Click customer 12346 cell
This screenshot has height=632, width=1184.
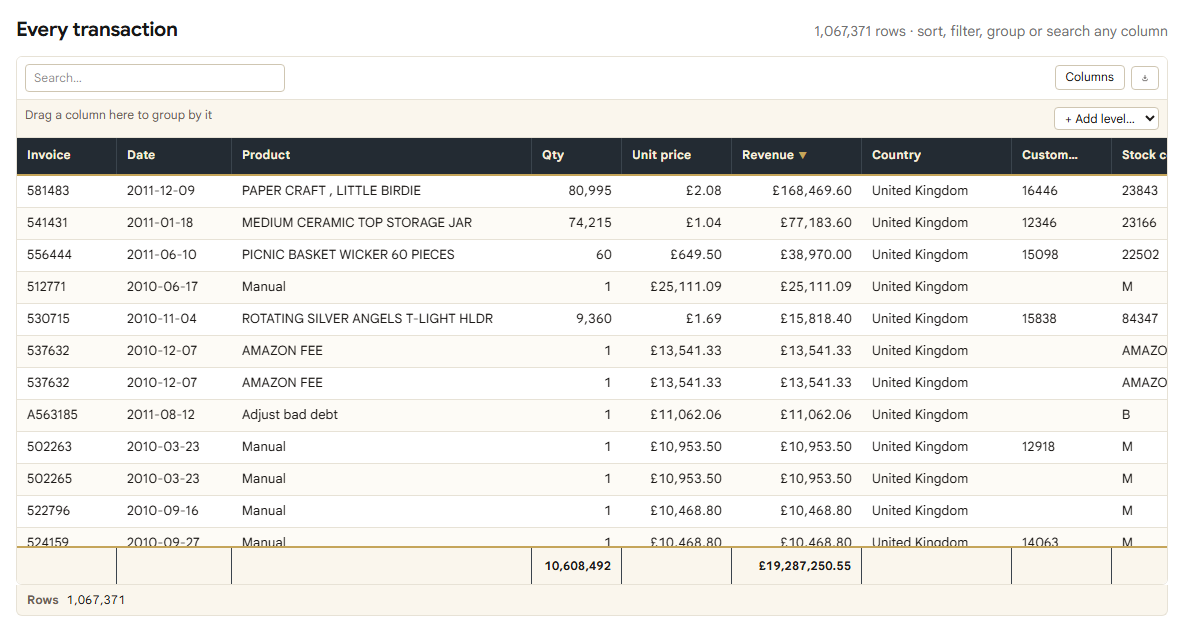pos(1061,223)
